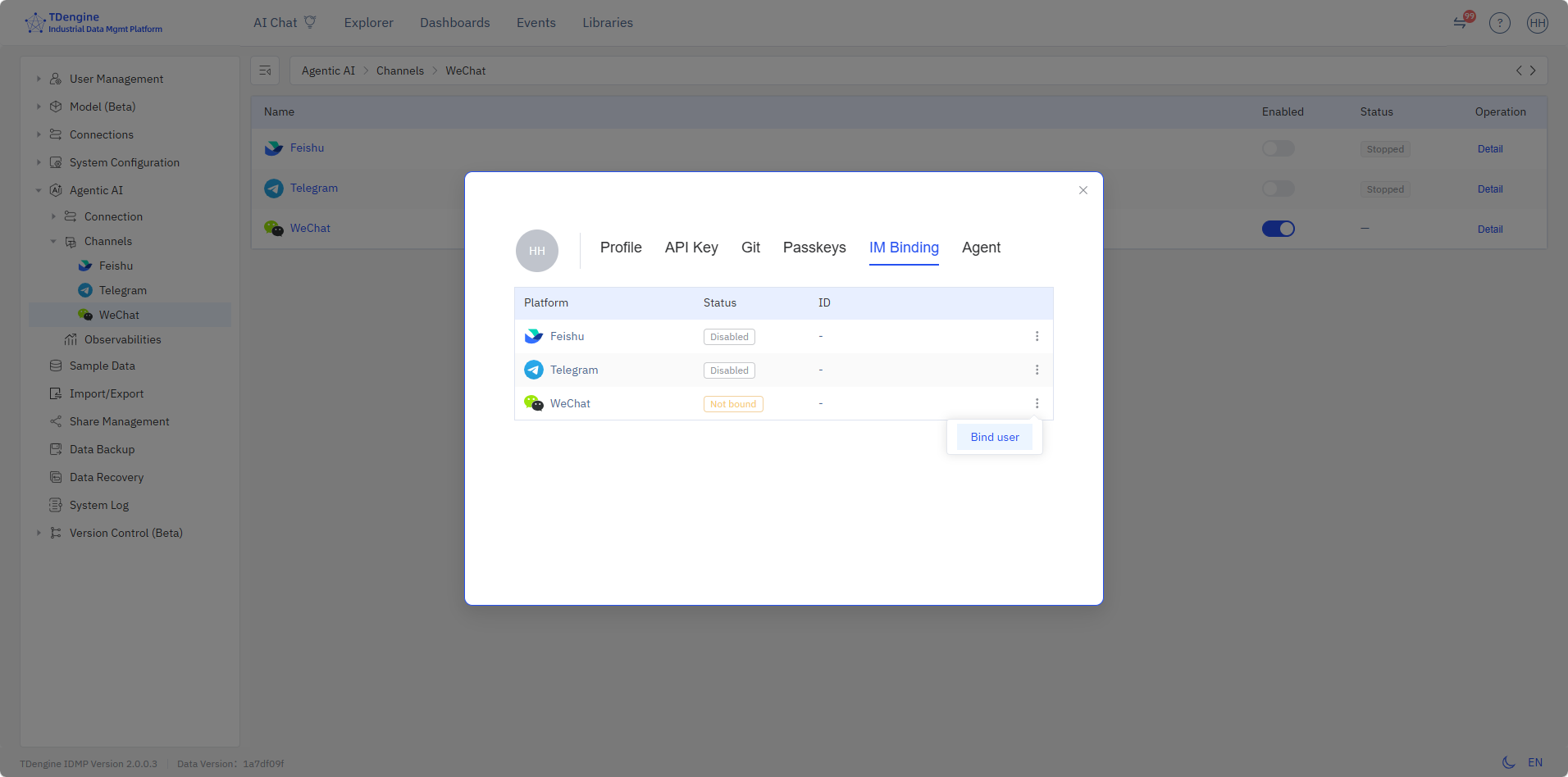Switch to the API Key tab
This screenshot has width=1568, height=777.
click(x=691, y=248)
